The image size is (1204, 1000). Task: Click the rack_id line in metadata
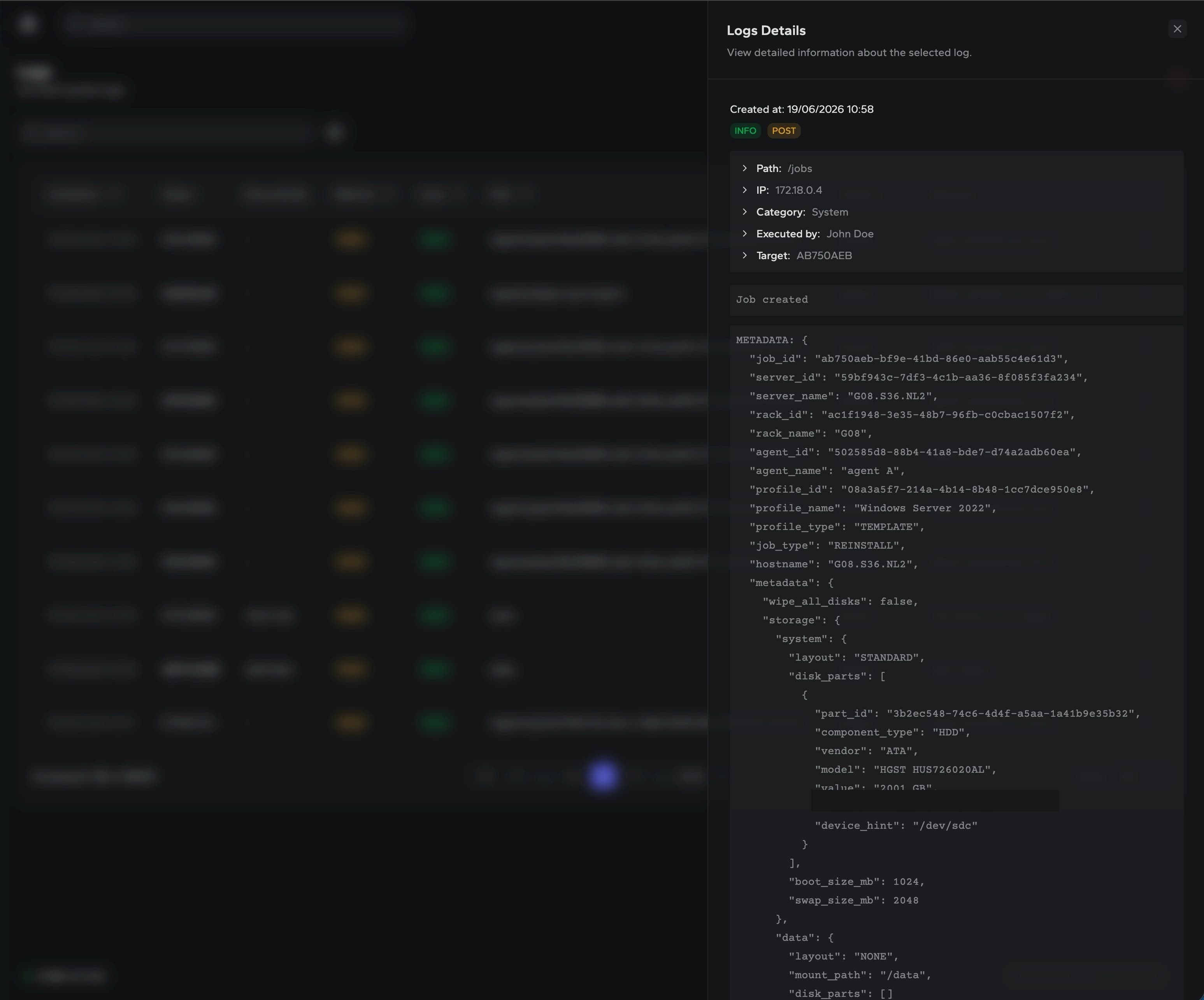point(912,414)
